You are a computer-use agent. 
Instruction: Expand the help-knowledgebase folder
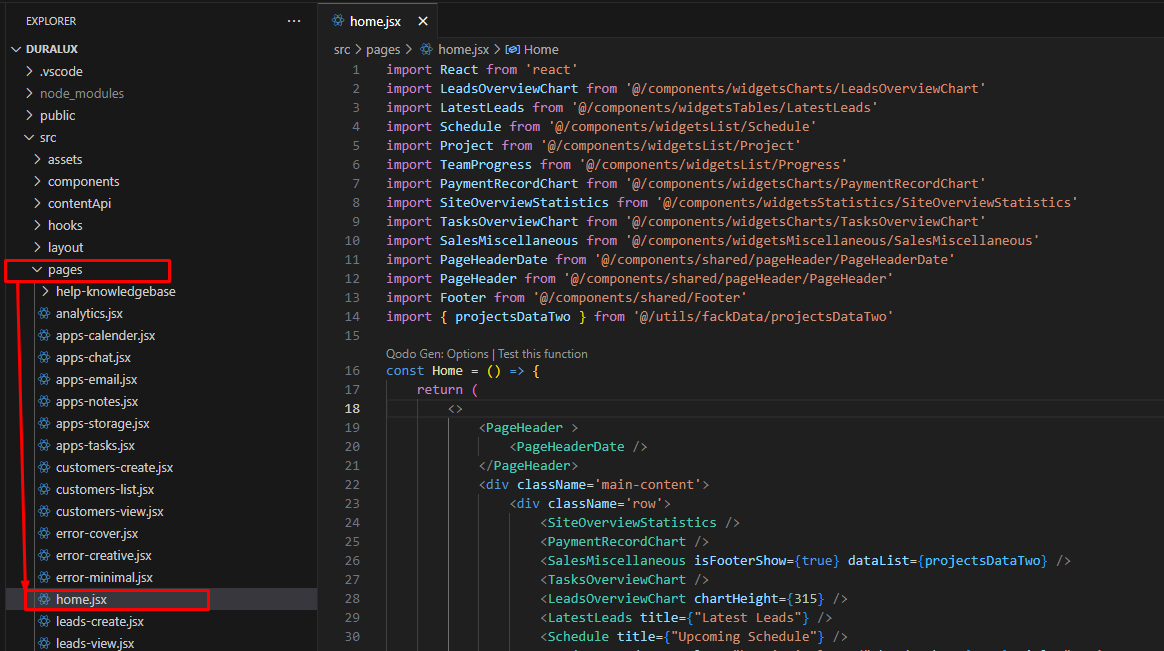[x=45, y=291]
